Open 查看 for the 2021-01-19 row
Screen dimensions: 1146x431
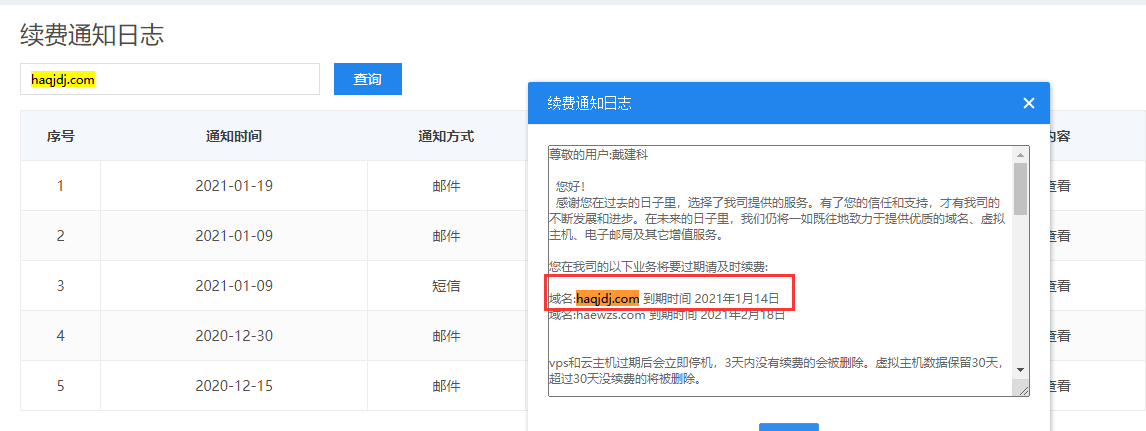point(1058,186)
